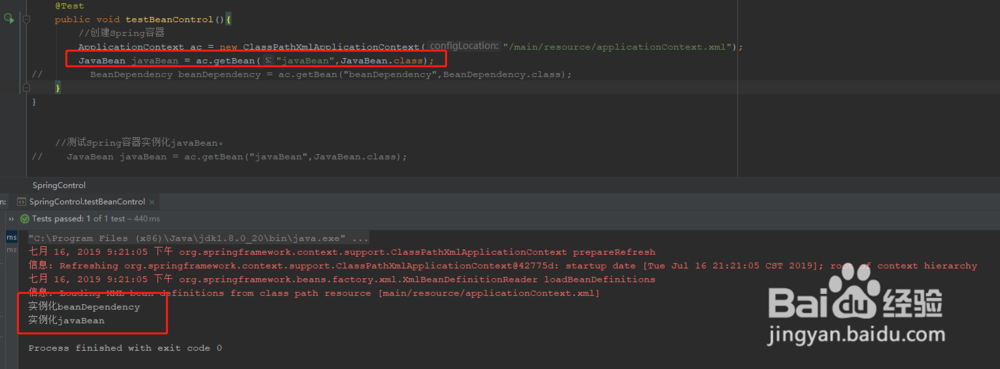This screenshot has width=1000, height=369.
Task: Click run configuration icon on run tab
Action: [22, 201]
